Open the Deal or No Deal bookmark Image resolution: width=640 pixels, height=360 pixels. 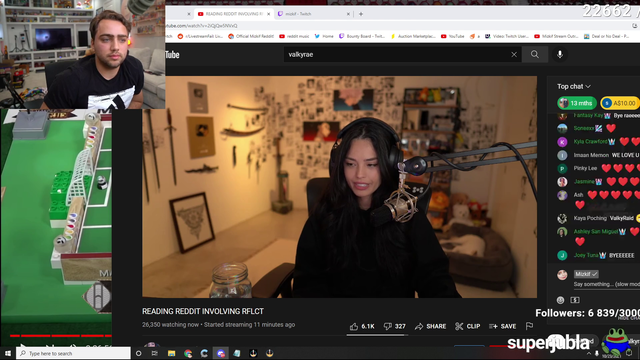point(607,36)
